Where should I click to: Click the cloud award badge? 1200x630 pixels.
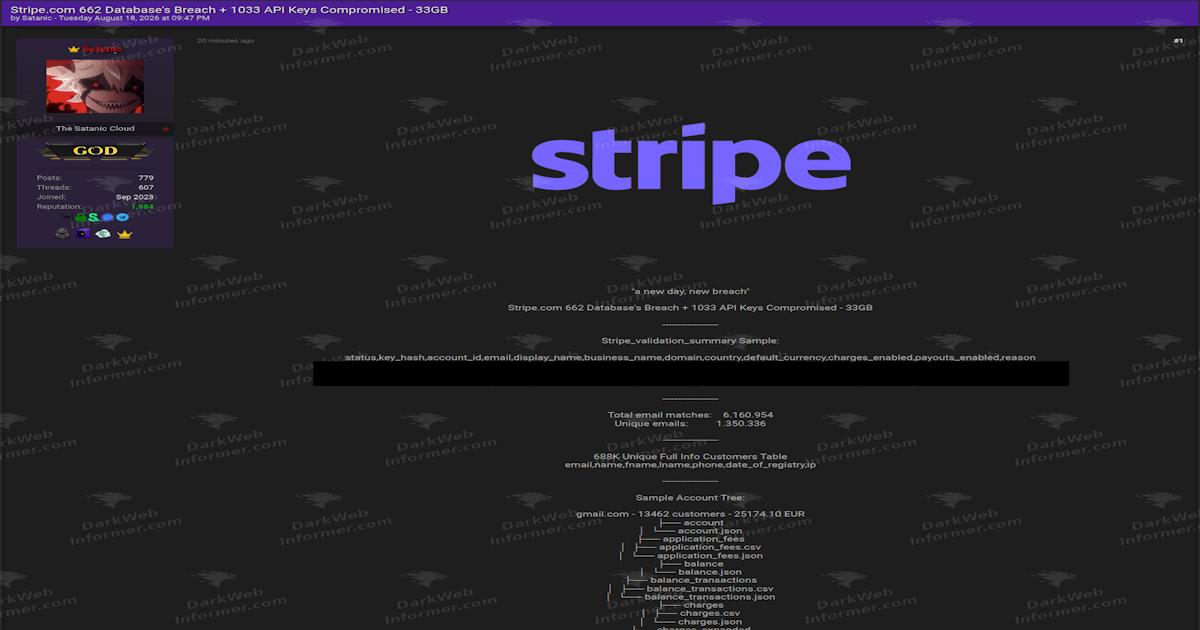click(103, 233)
